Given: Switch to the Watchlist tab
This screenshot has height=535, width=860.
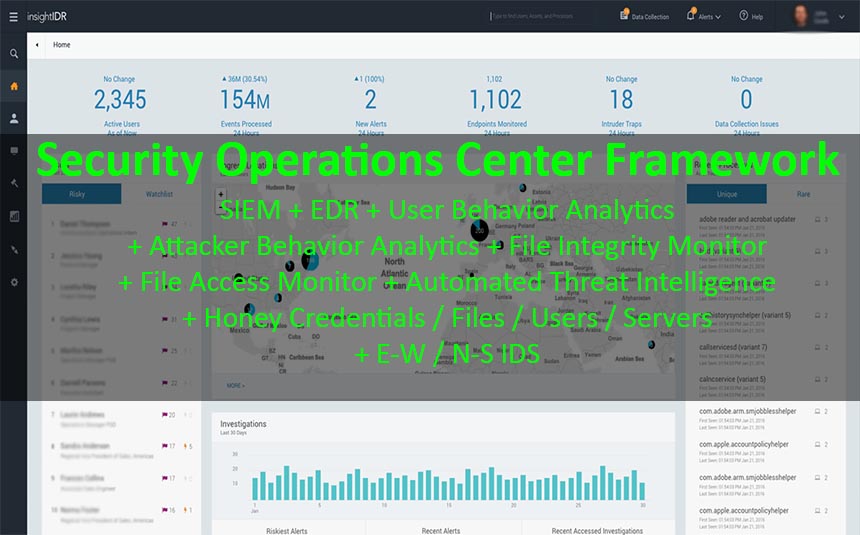Looking at the screenshot, I should [x=159, y=194].
